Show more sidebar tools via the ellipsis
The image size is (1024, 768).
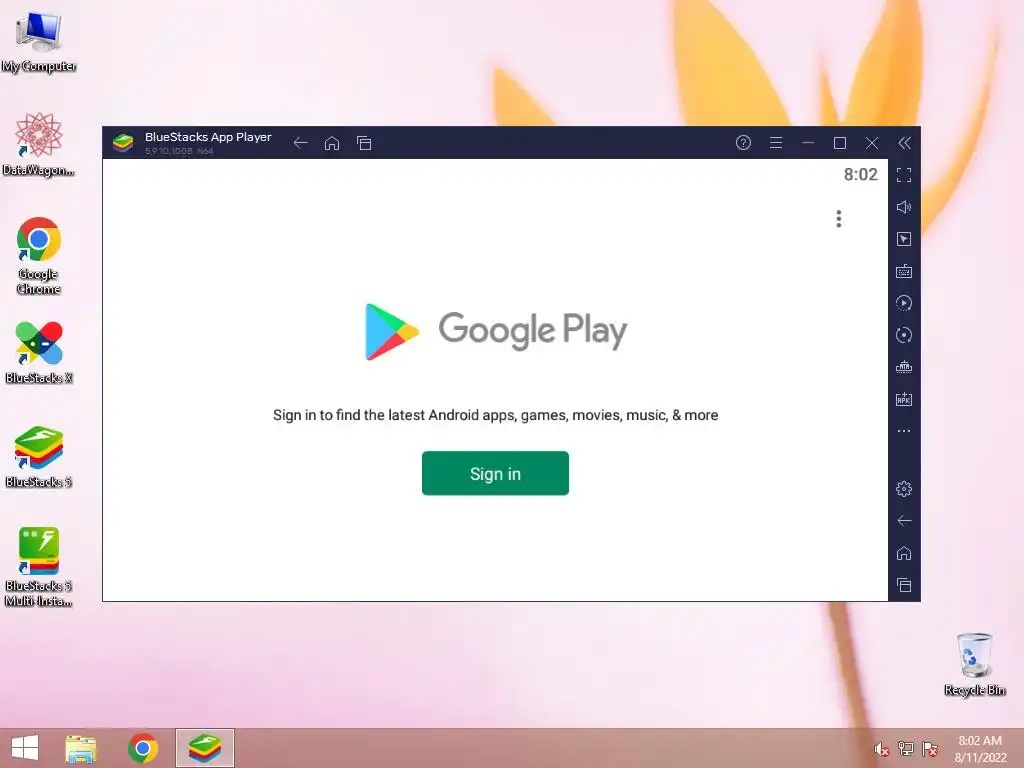904,431
